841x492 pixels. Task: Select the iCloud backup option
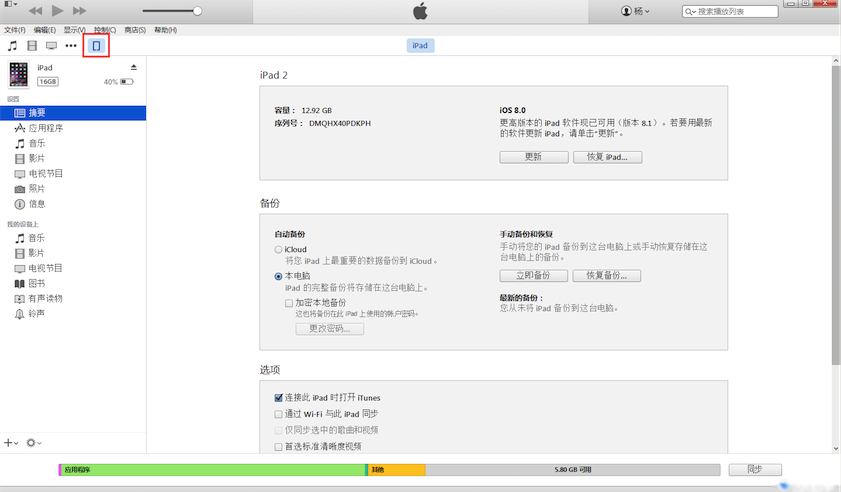279,250
